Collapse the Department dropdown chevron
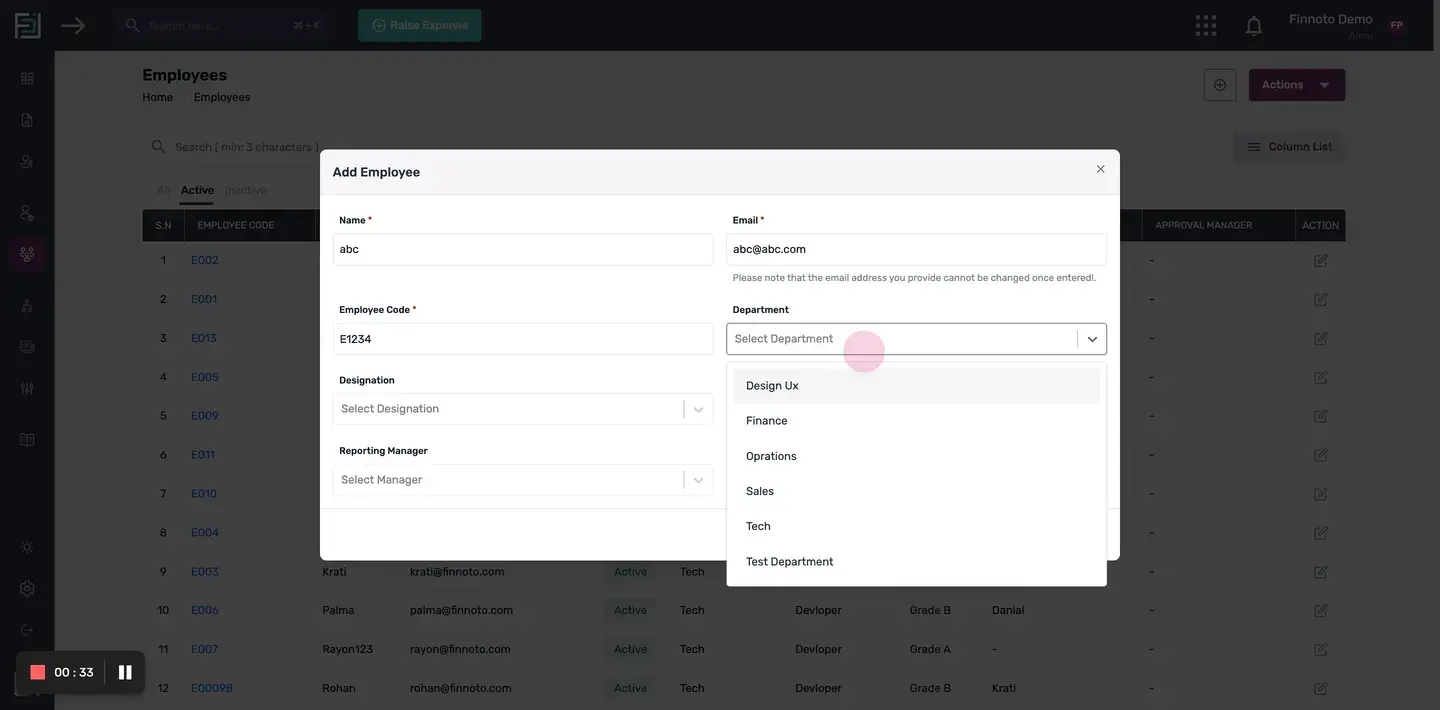The height and width of the screenshot is (710, 1440). [x=1092, y=339]
